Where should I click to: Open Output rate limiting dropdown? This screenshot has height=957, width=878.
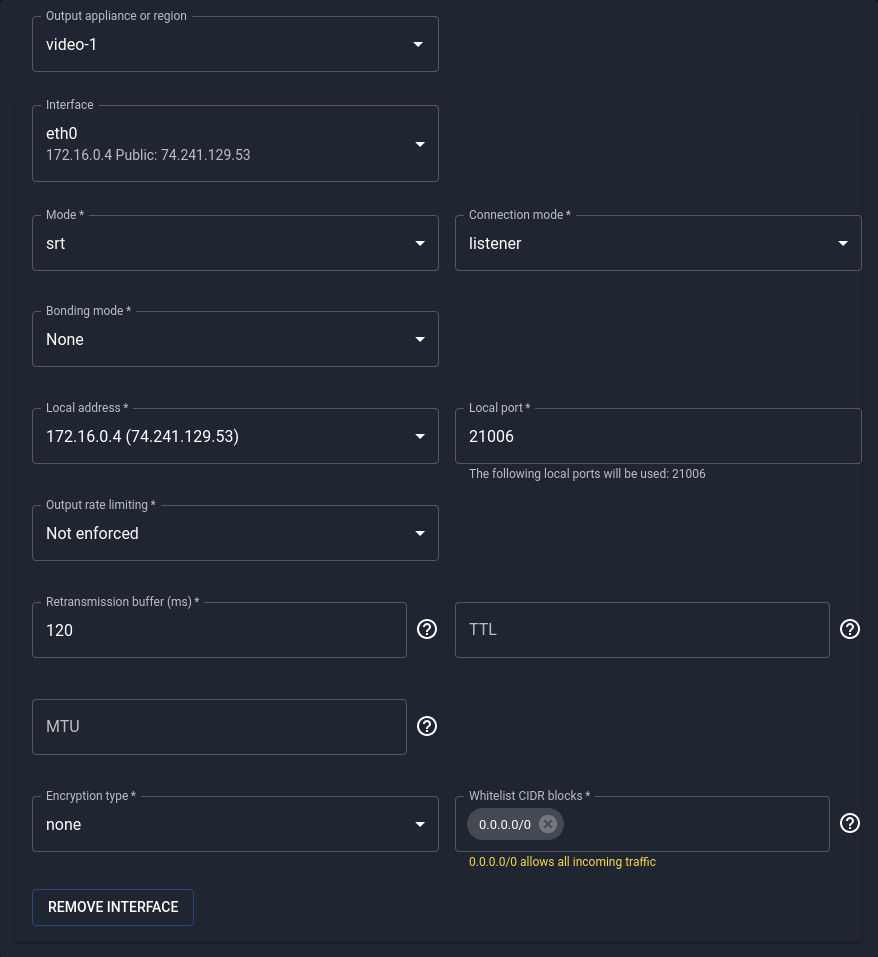235,534
